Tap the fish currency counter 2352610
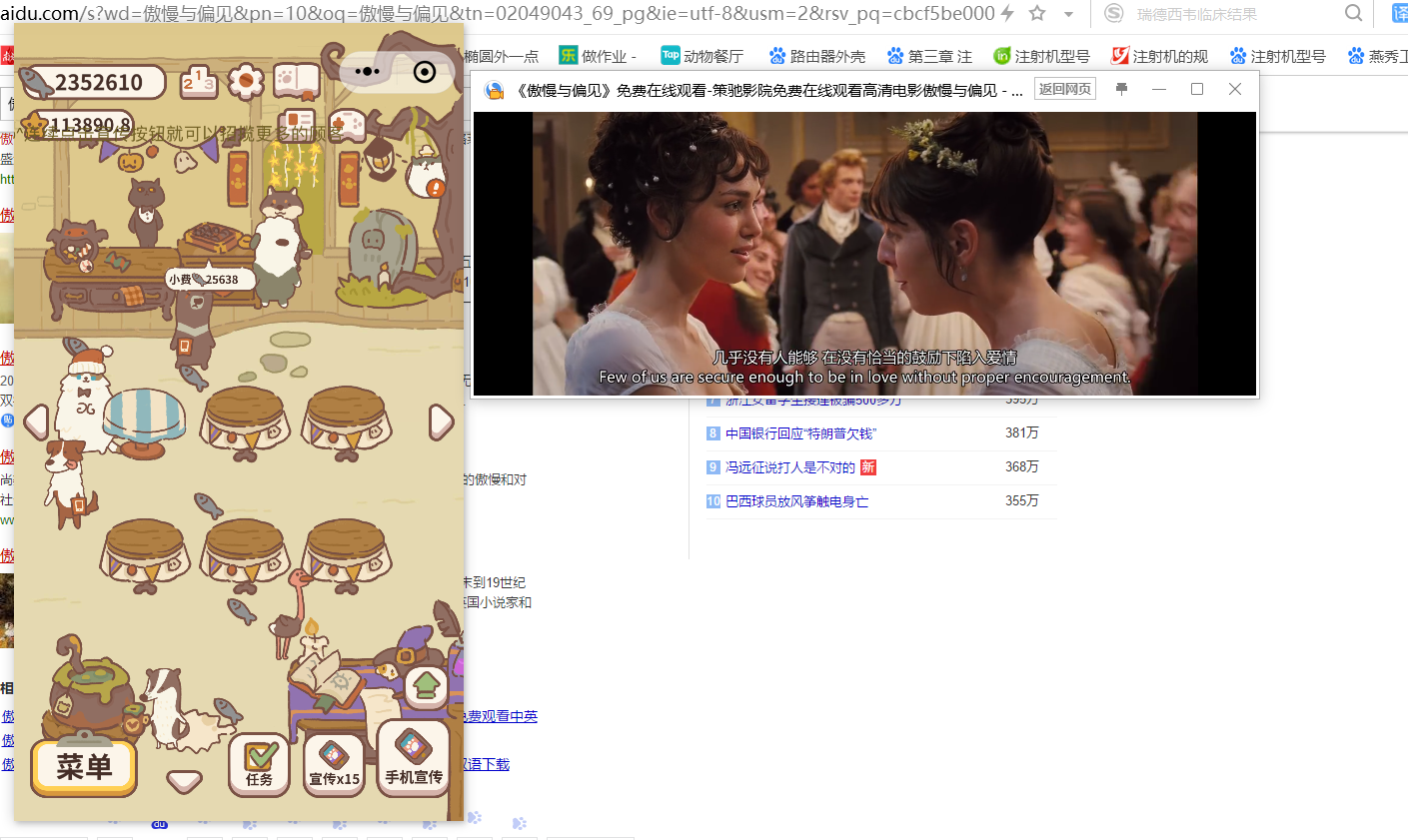The height and width of the screenshot is (840, 1408). (92, 82)
